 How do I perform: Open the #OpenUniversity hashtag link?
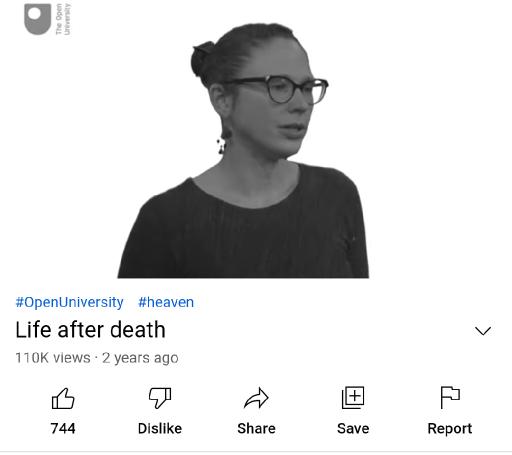coord(69,302)
